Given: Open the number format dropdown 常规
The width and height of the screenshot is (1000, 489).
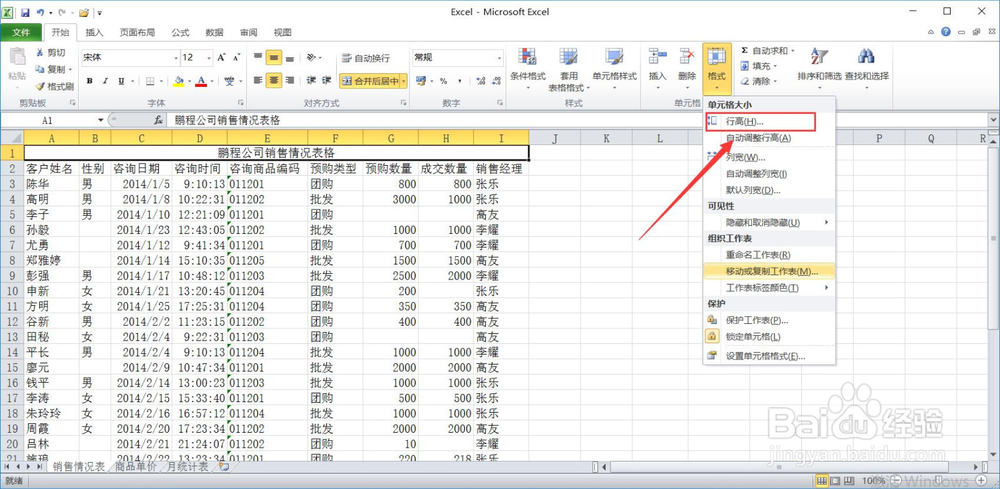Looking at the screenshot, I should [499, 57].
